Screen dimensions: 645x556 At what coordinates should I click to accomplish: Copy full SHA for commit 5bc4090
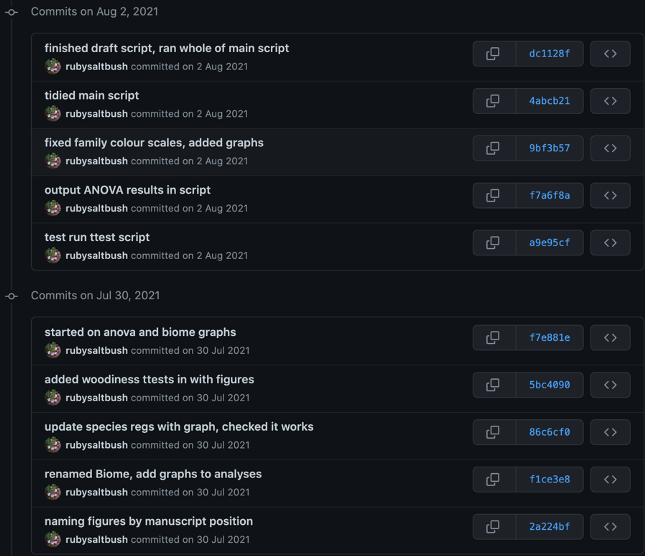pos(493,385)
